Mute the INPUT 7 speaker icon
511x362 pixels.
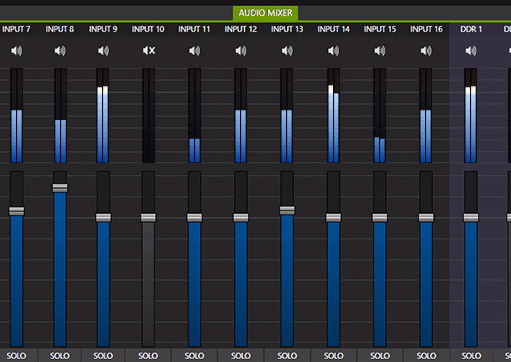click(16, 51)
